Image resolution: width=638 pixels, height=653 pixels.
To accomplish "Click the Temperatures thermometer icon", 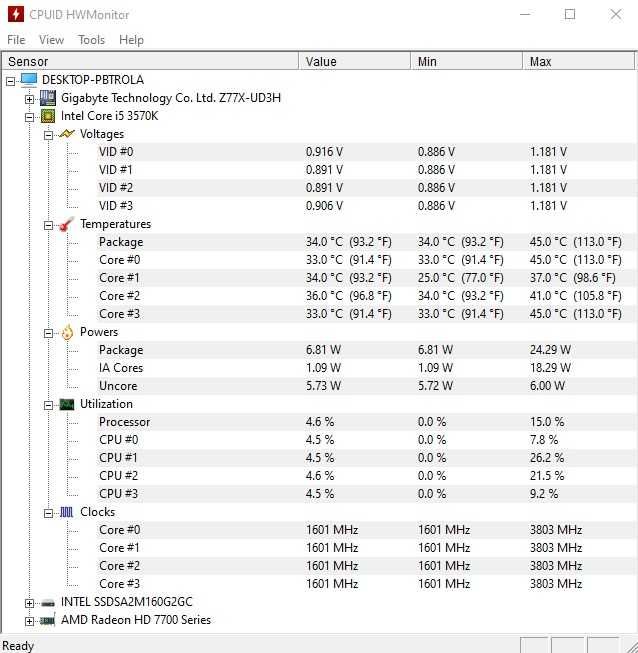I will coord(67,224).
